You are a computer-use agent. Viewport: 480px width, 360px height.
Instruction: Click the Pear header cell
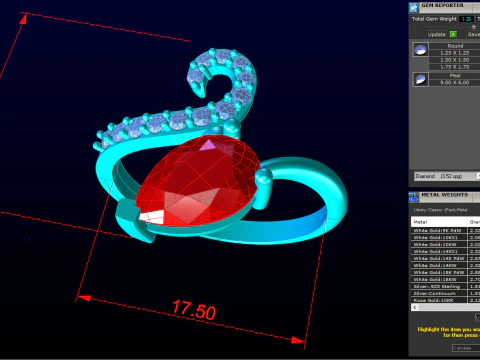(x=454, y=76)
